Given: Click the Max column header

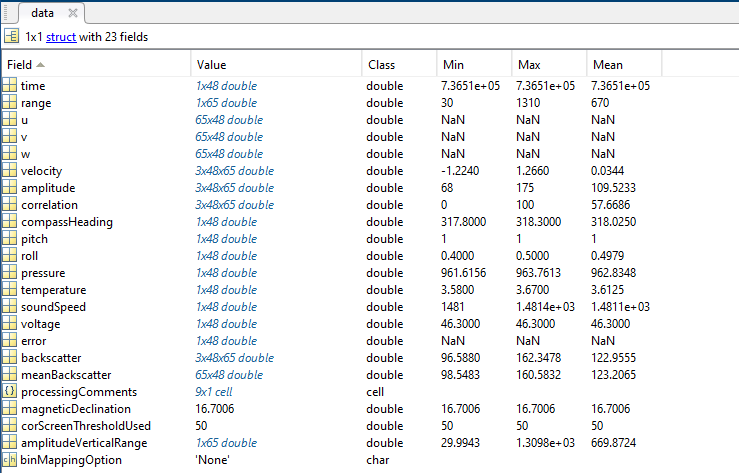Looking at the screenshot, I should click(549, 65).
